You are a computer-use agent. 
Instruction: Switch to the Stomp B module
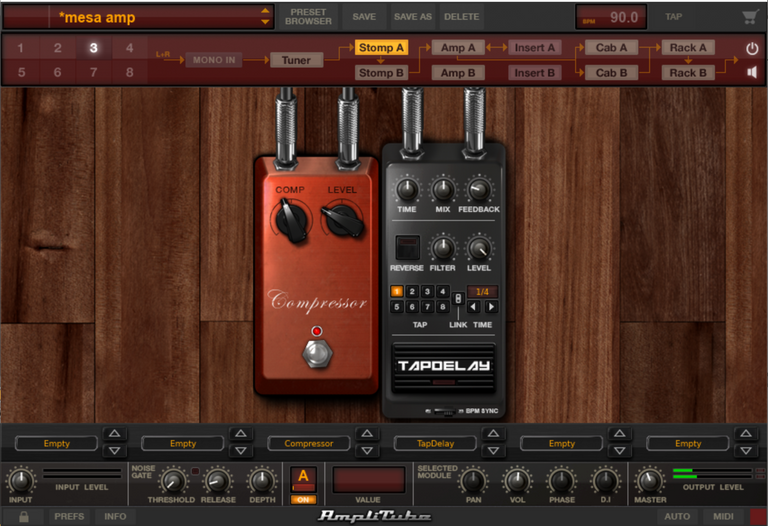381,72
